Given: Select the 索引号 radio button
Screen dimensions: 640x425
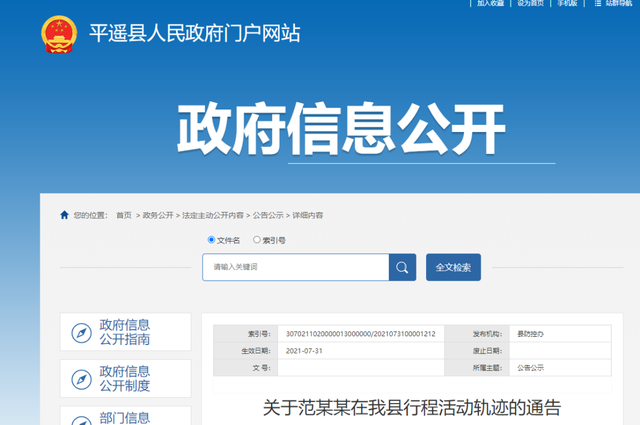Looking at the screenshot, I should (x=257, y=240).
